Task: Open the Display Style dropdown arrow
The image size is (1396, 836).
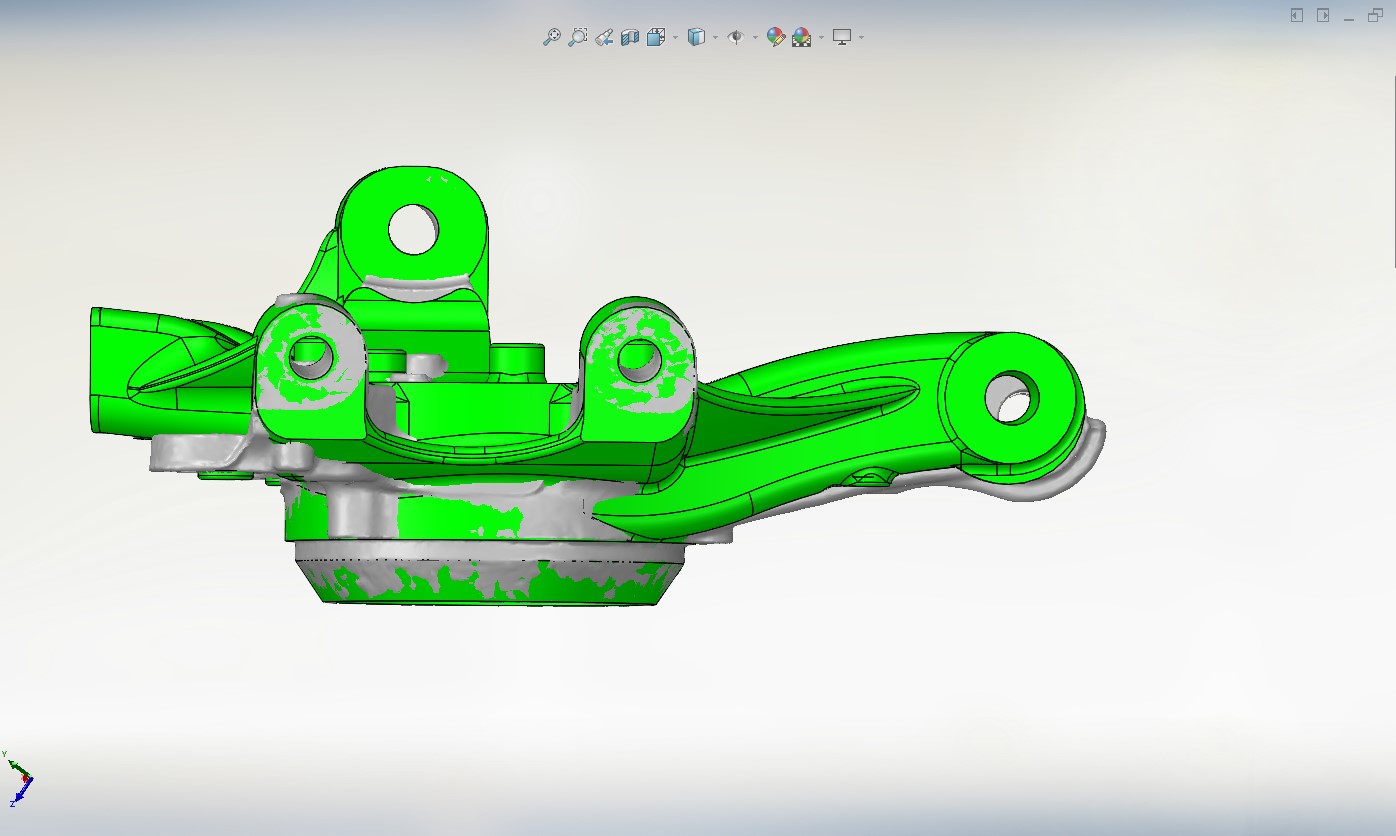Action: point(715,38)
